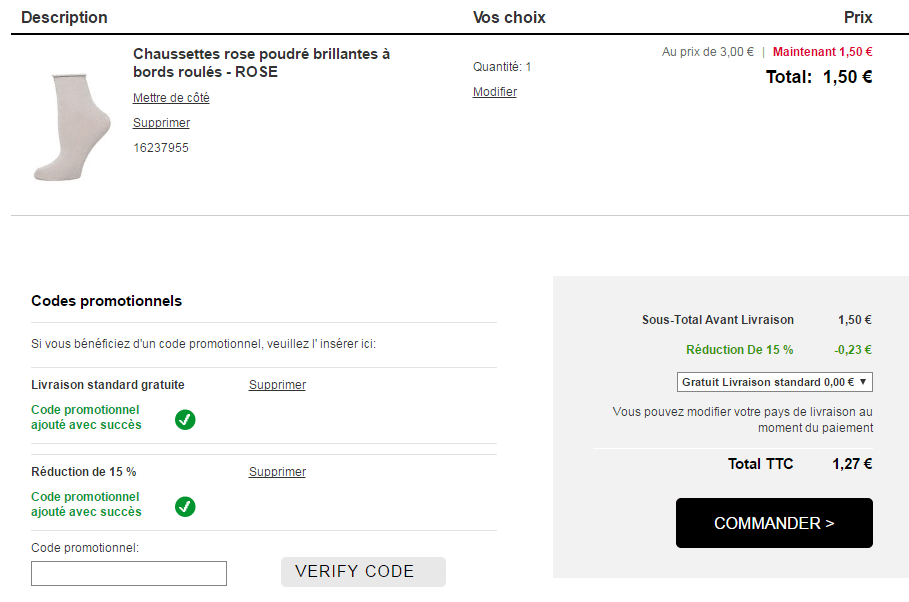Remove the socks via Supprimer under product
909x602 pixels.
pos(161,123)
